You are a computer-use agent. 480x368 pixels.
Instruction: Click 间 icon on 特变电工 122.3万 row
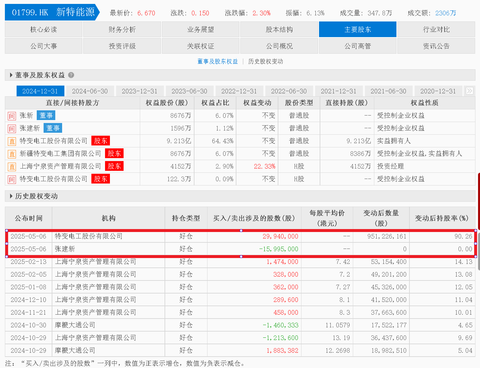pyautogui.click(x=12, y=180)
